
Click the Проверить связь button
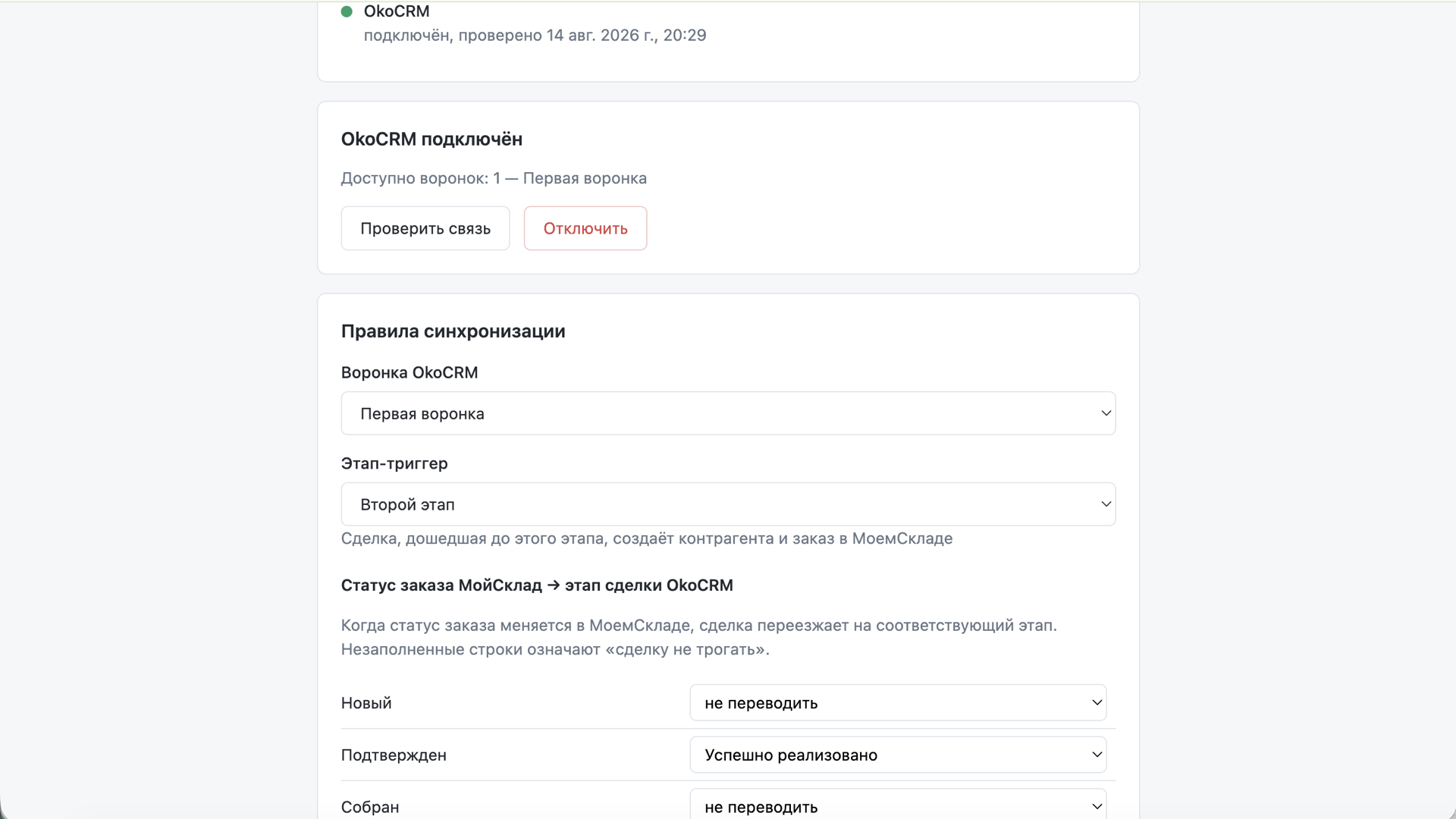point(425,228)
